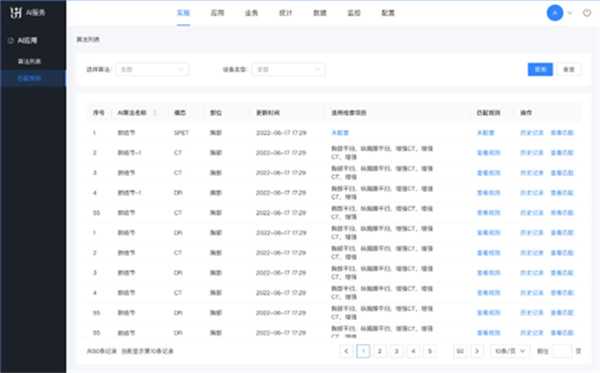This screenshot has width=600, height=373.
Task: Open 查看匹配 for row 1 DR
Action: (562, 233)
